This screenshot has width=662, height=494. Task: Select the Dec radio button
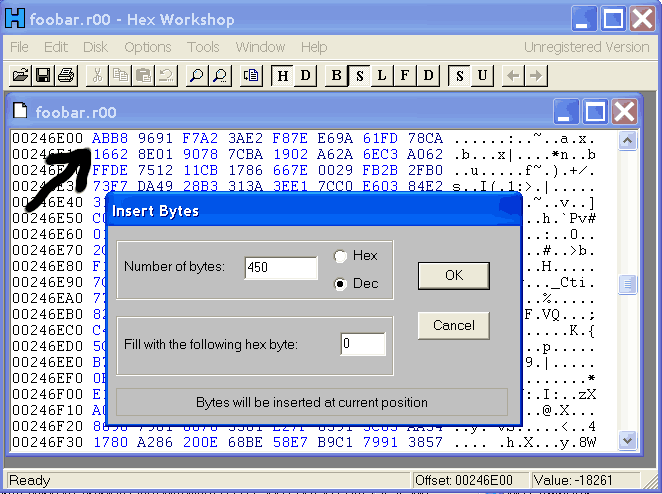click(340, 284)
